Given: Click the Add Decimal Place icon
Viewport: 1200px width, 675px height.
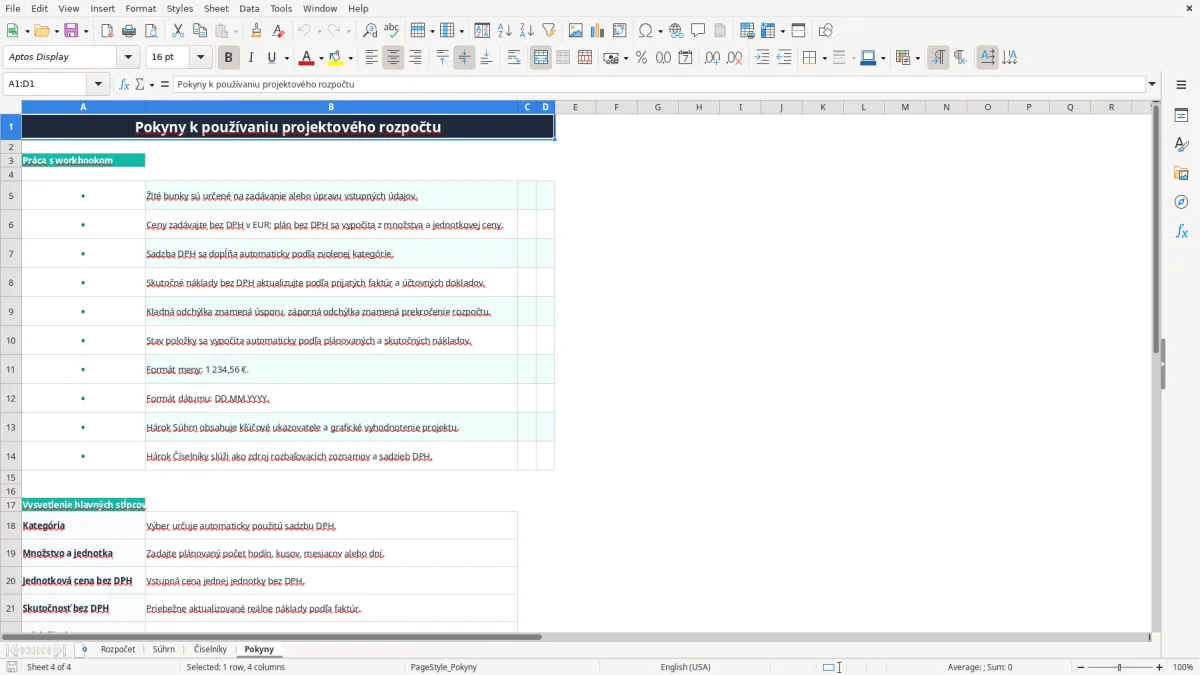Looking at the screenshot, I should click(x=713, y=58).
